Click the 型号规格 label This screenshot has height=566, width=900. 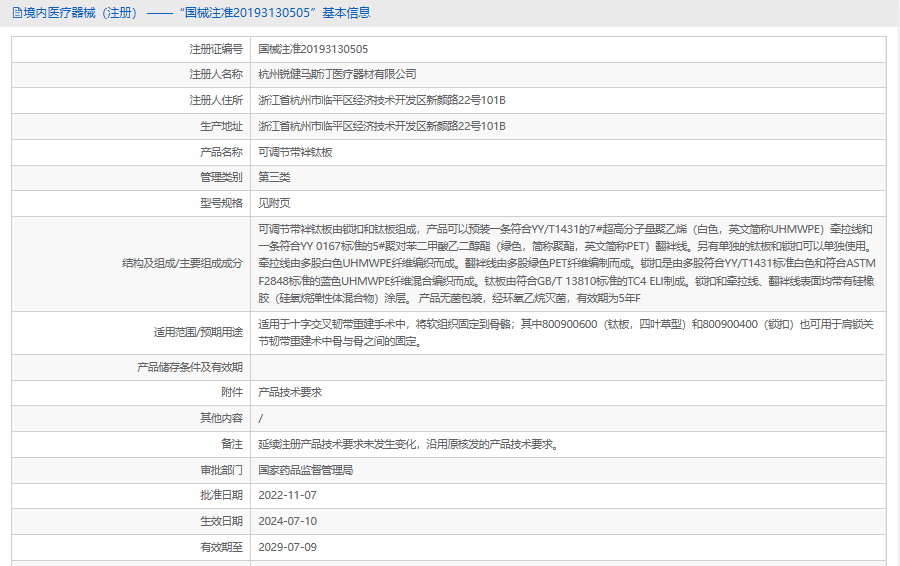click(x=222, y=203)
